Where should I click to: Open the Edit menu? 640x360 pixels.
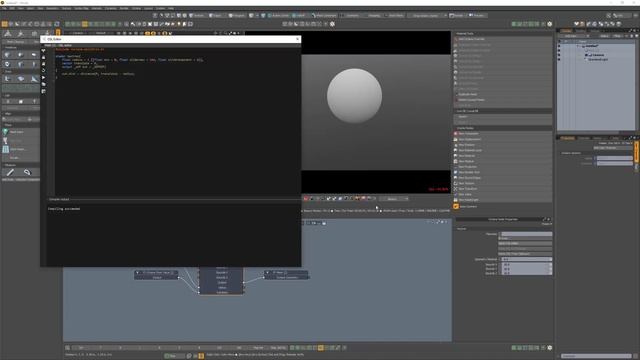12,8
